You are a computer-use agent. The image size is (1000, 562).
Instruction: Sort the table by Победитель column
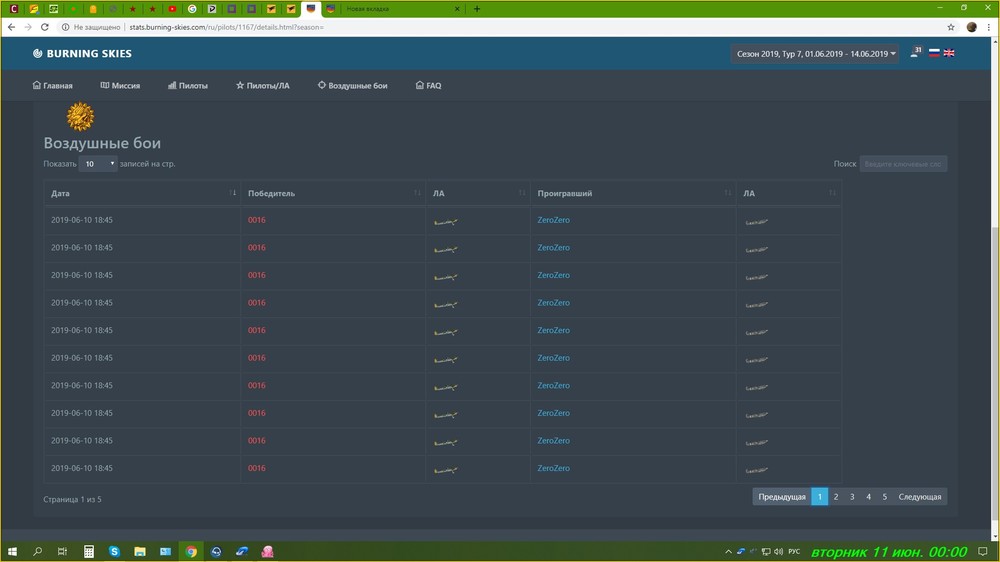[334, 193]
